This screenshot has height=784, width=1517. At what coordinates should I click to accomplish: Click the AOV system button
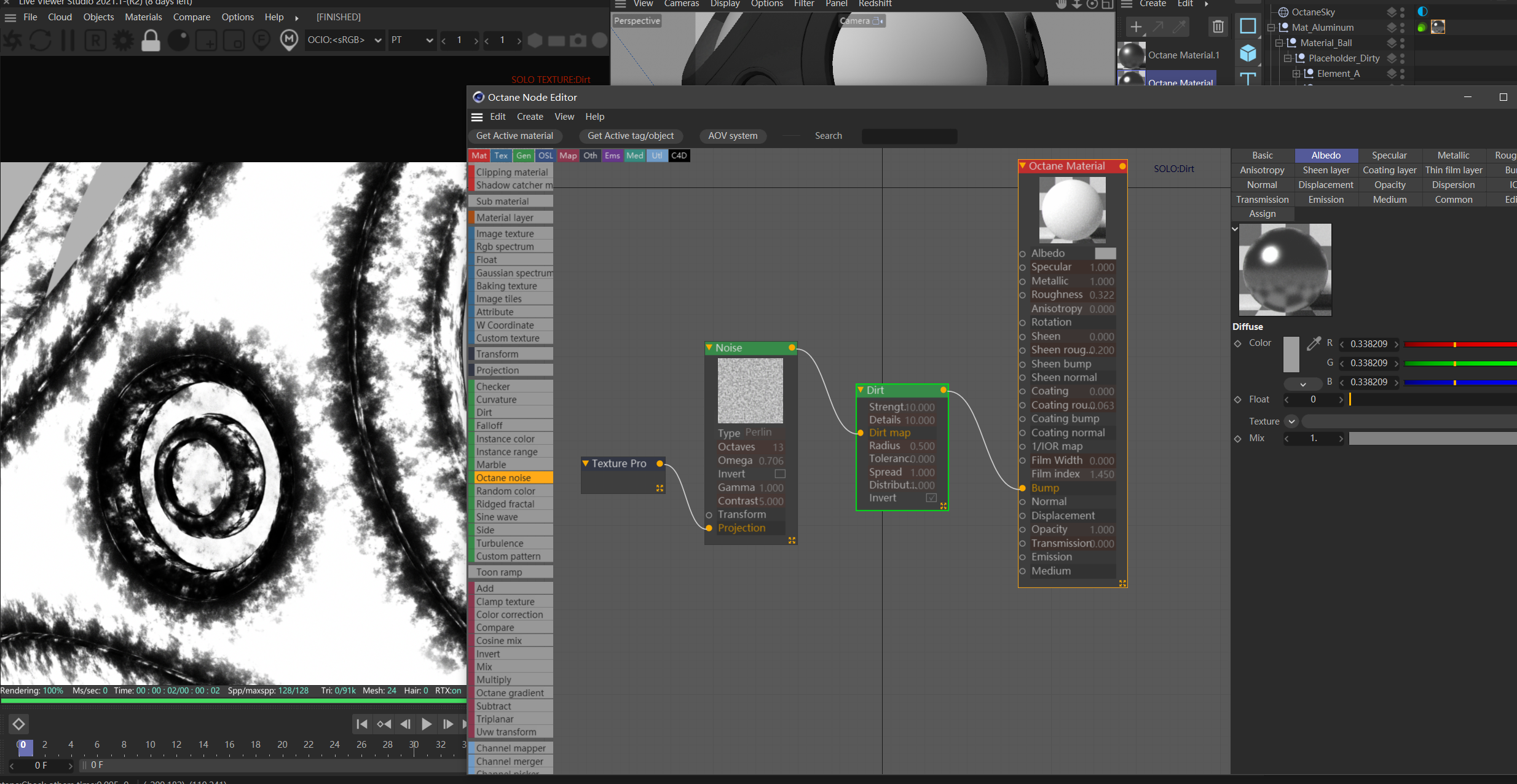pyautogui.click(x=732, y=136)
